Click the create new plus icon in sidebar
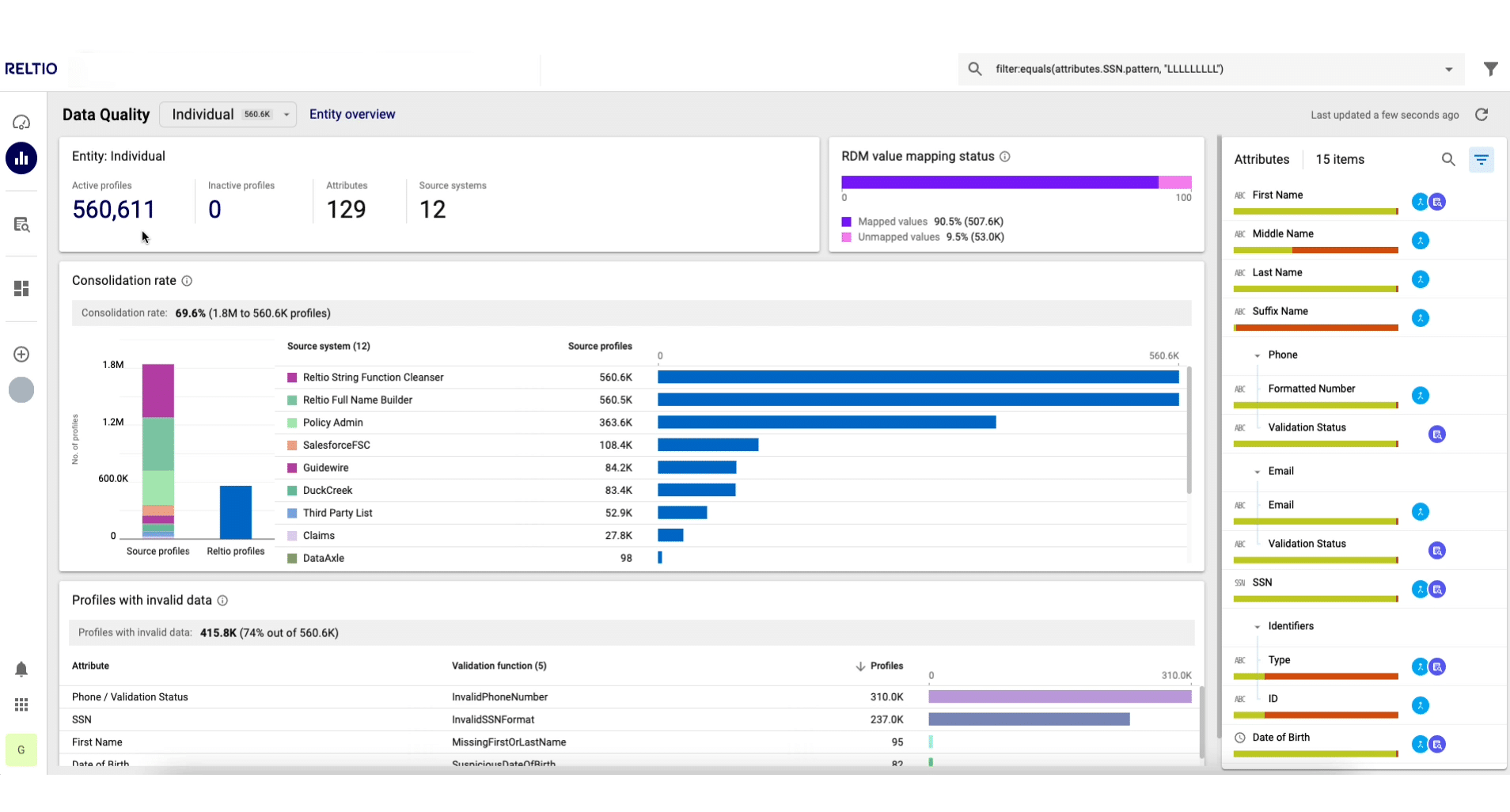This screenshot has width=1510, height=812. point(21,355)
